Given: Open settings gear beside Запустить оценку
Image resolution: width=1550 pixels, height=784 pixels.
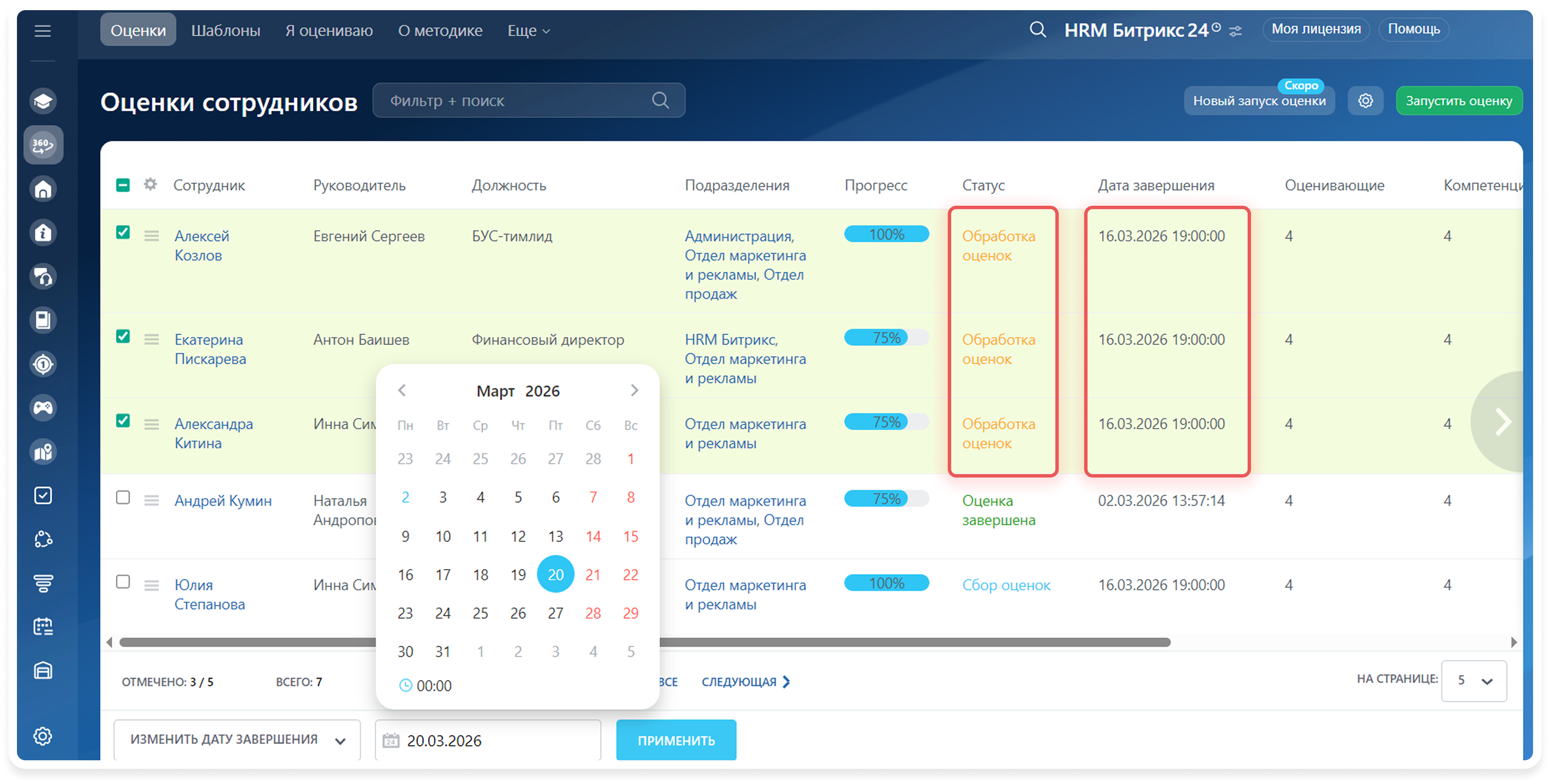Looking at the screenshot, I should pyautogui.click(x=1365, y=100).
